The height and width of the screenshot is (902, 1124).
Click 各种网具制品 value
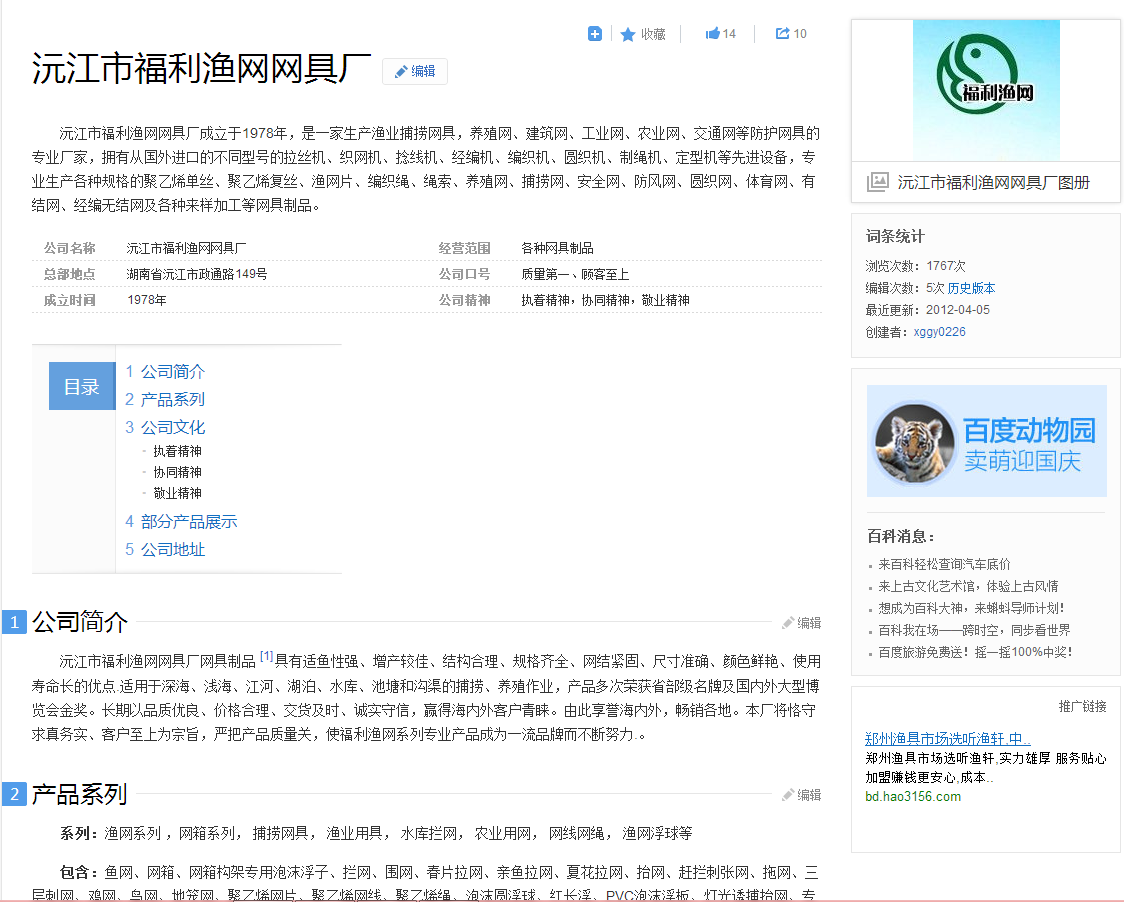[557, 248]
